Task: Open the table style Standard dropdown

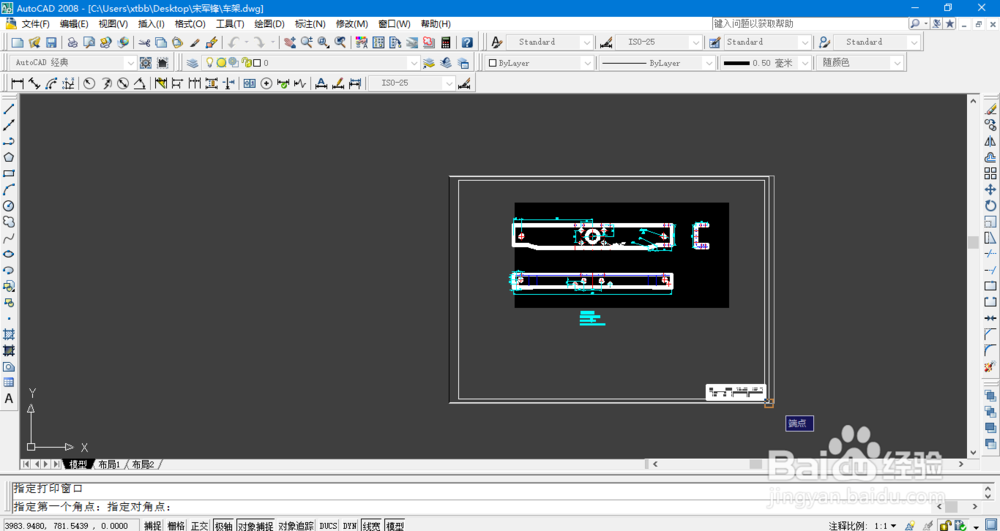Action: tap(805, 42)
